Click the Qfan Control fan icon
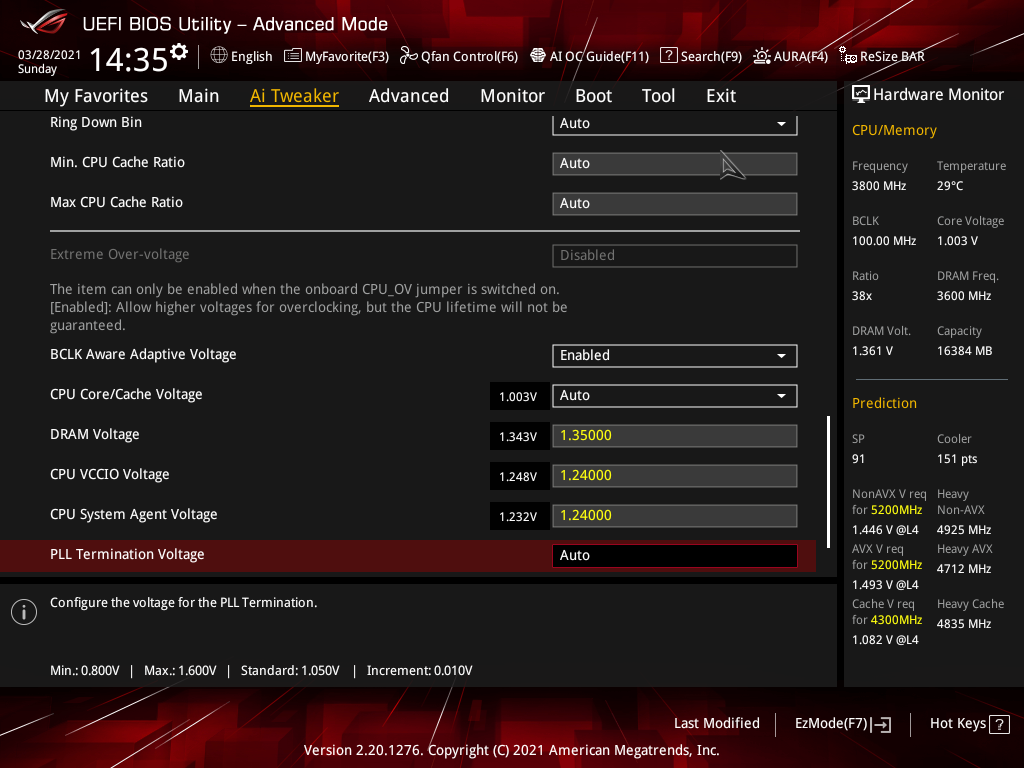Image resolution: width=1024 pixels, height=768 pixels. (409, 56)
